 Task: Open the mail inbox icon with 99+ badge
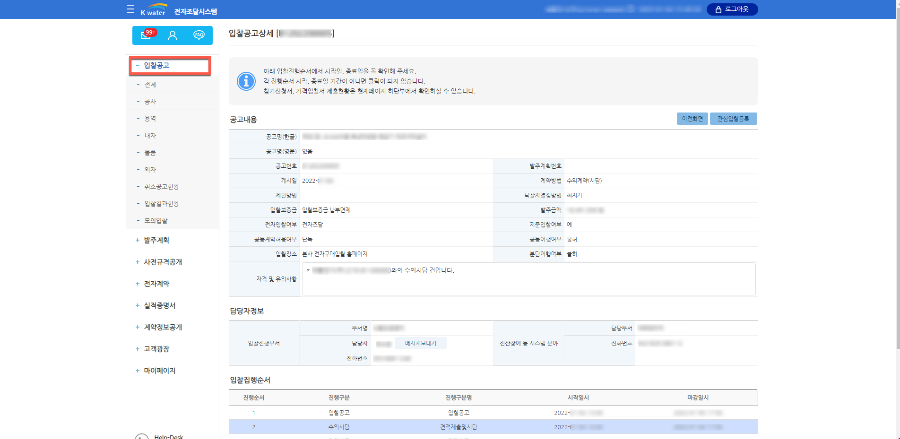(x=147, y=35)
